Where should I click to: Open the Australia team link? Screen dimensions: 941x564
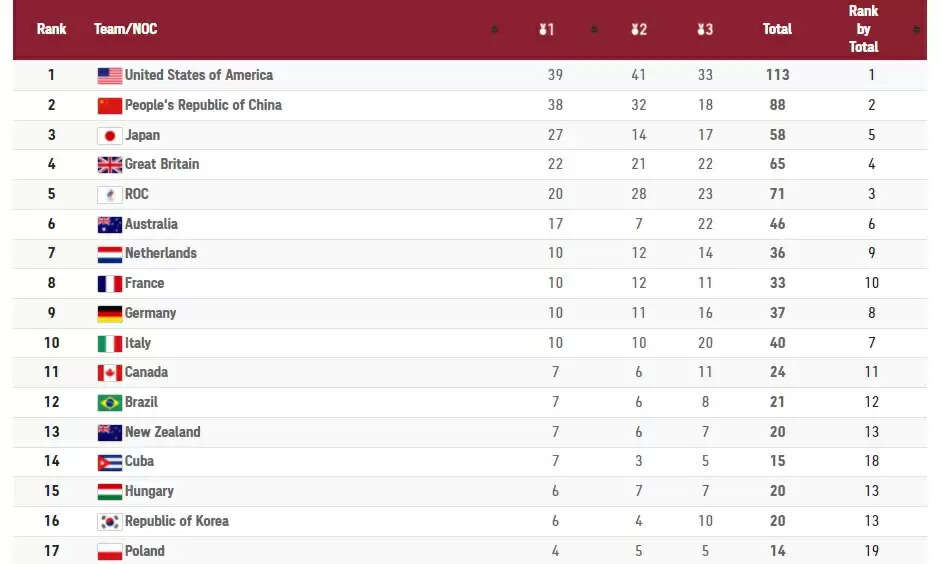point(151,224)
